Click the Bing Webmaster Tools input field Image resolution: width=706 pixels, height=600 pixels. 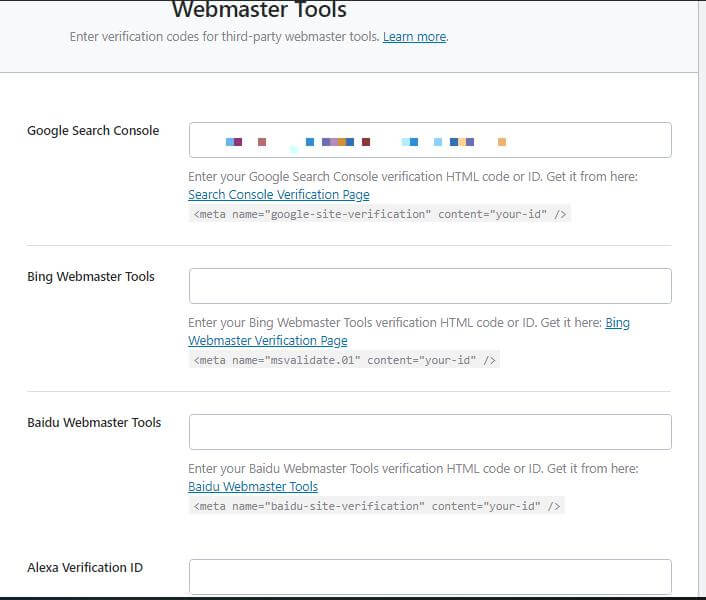pos(430,286)
